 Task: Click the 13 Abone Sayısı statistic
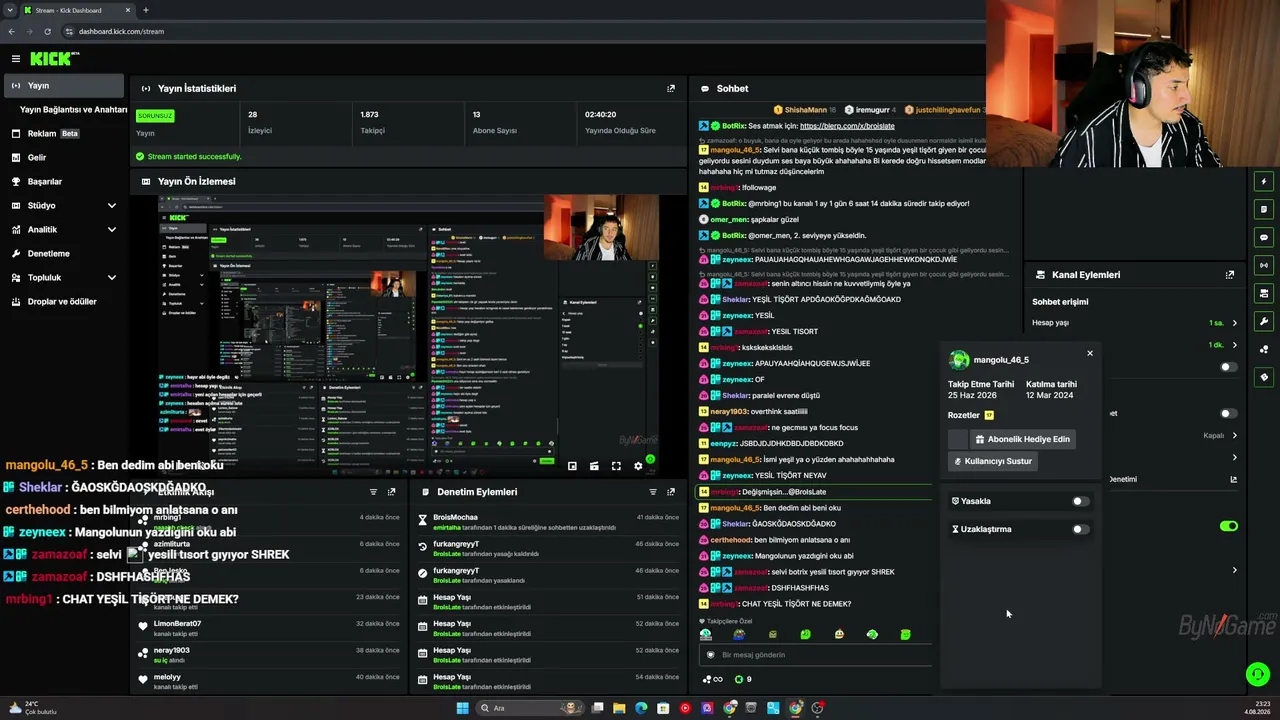(495, 122)
